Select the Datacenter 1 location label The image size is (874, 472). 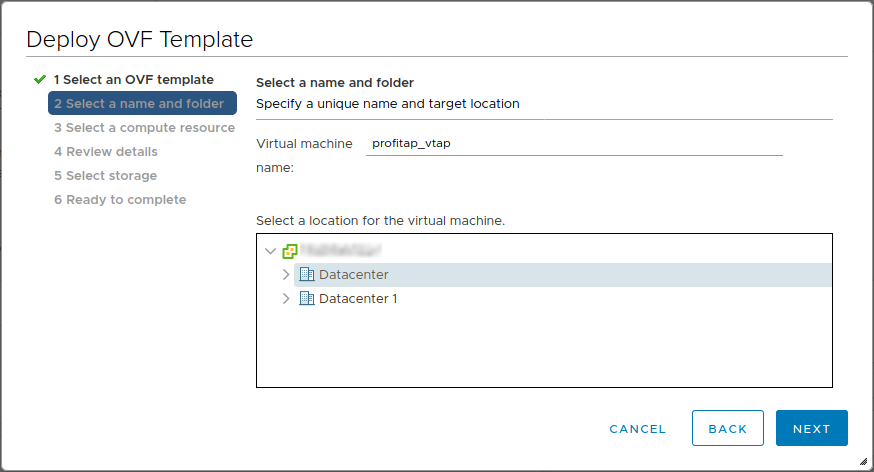pos(358,299)
